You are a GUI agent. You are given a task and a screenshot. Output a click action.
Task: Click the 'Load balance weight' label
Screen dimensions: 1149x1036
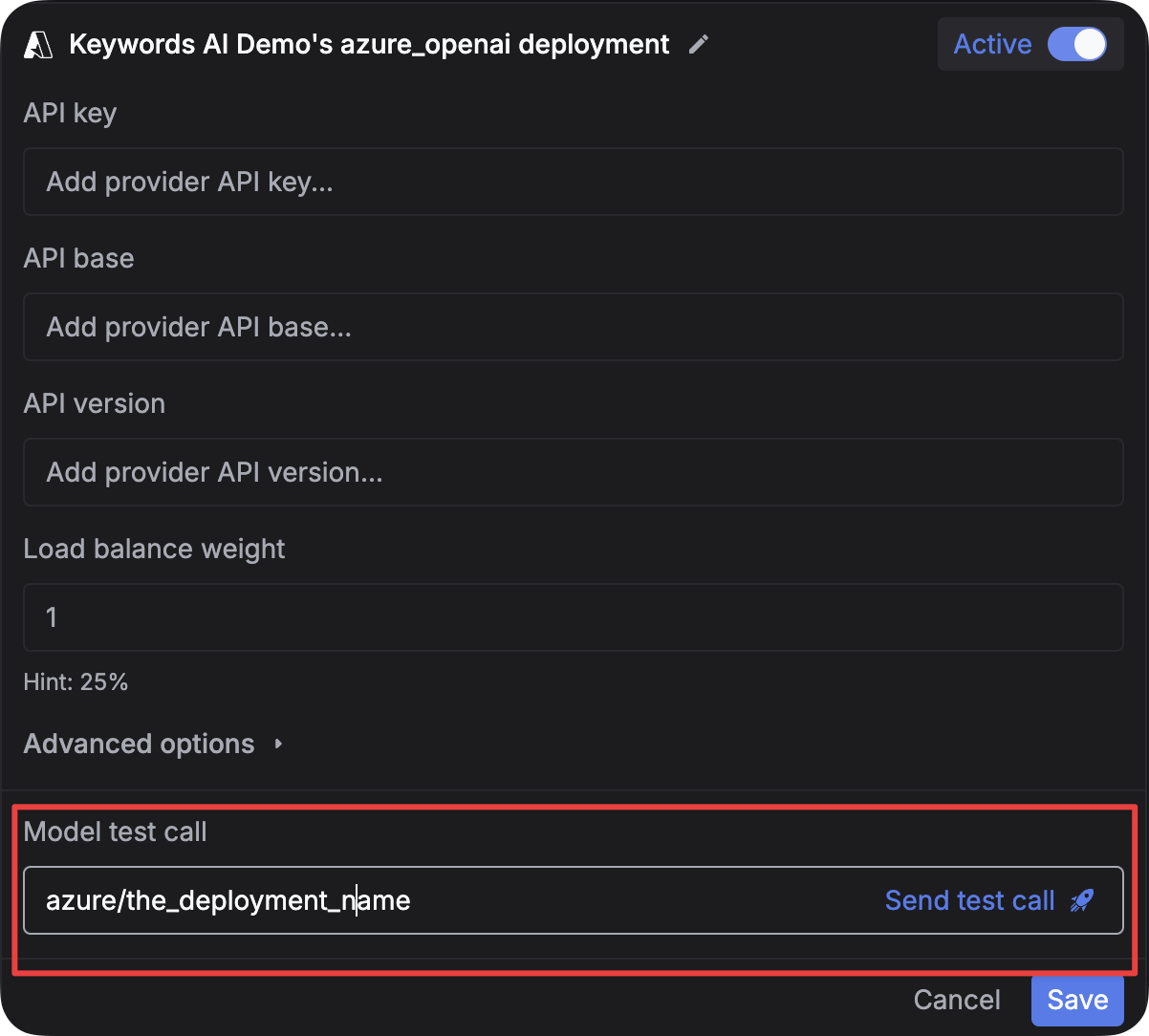pyautogui.click(x=154, y=549)
